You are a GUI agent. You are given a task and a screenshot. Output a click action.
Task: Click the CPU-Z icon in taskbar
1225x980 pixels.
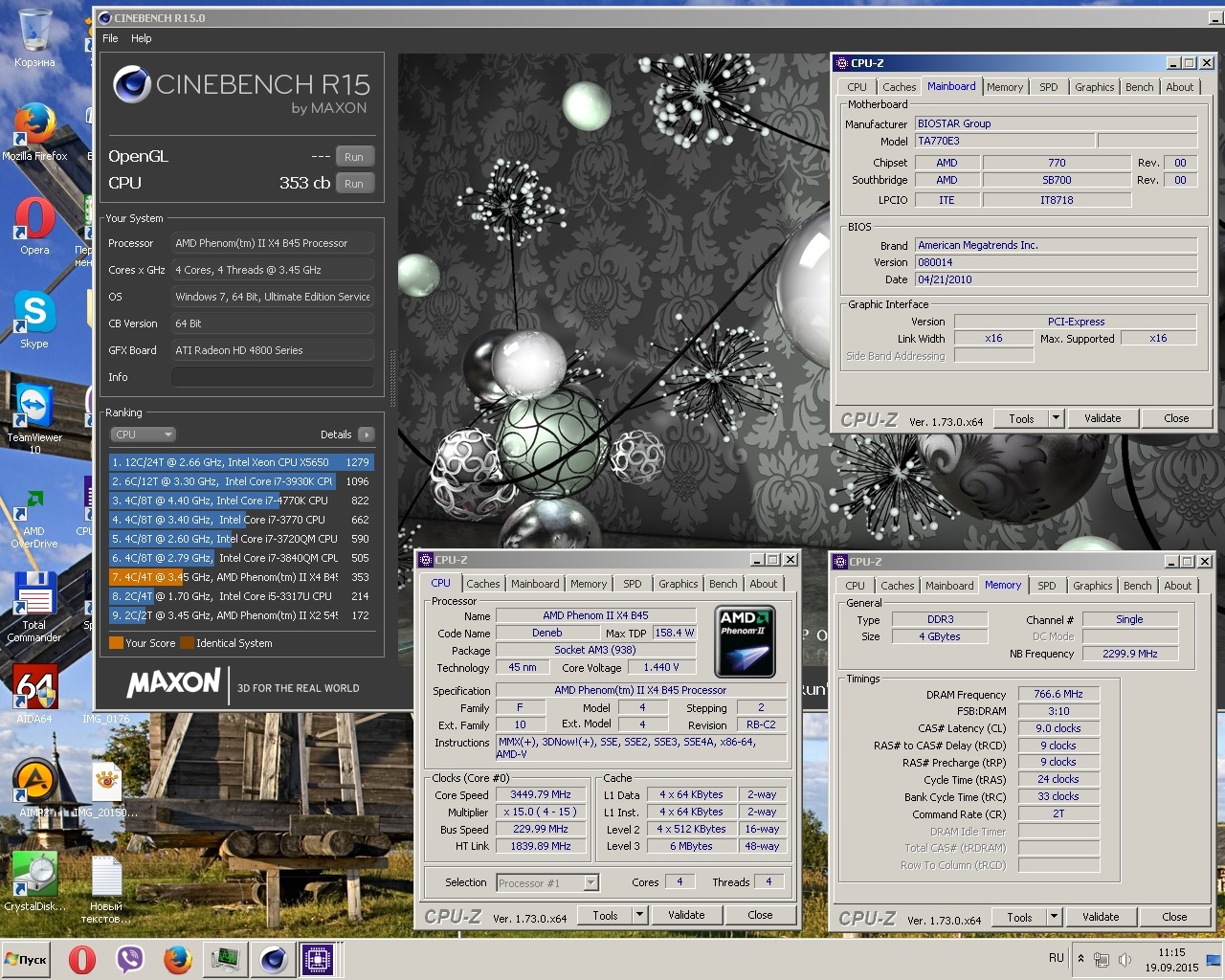tap(318, 959)
